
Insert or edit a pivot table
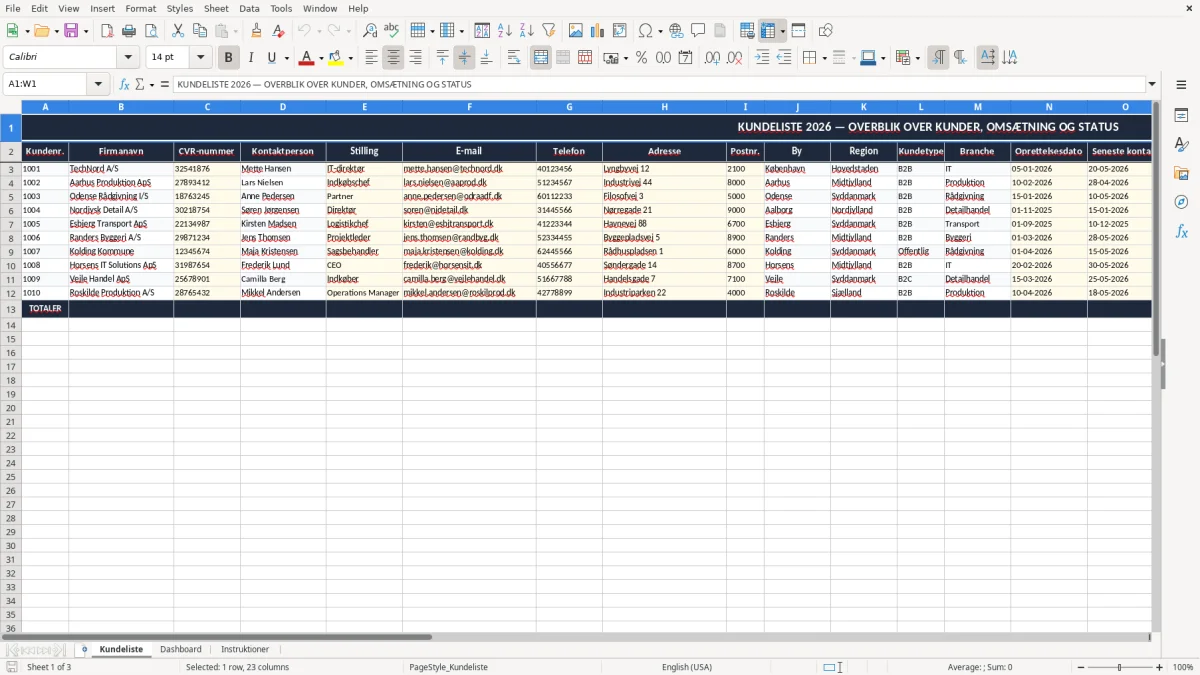620,31
